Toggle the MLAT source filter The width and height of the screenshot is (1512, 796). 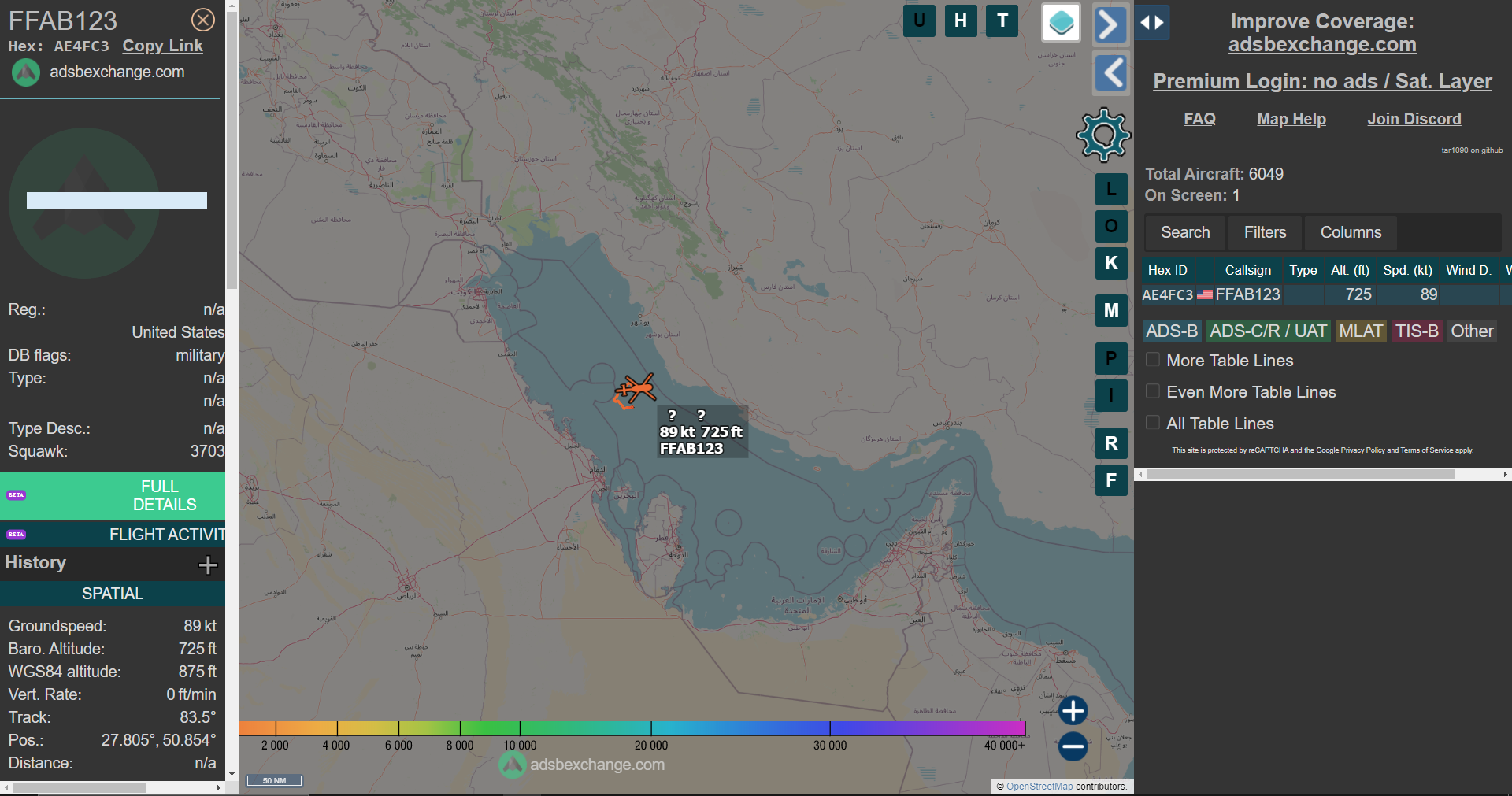click(1361, 331)
